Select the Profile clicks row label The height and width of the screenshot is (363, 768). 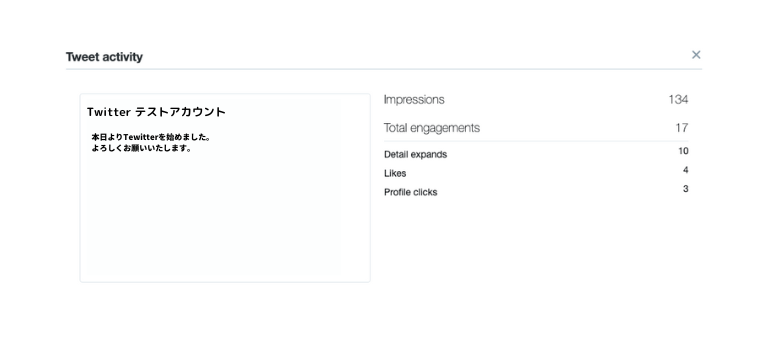410,192
